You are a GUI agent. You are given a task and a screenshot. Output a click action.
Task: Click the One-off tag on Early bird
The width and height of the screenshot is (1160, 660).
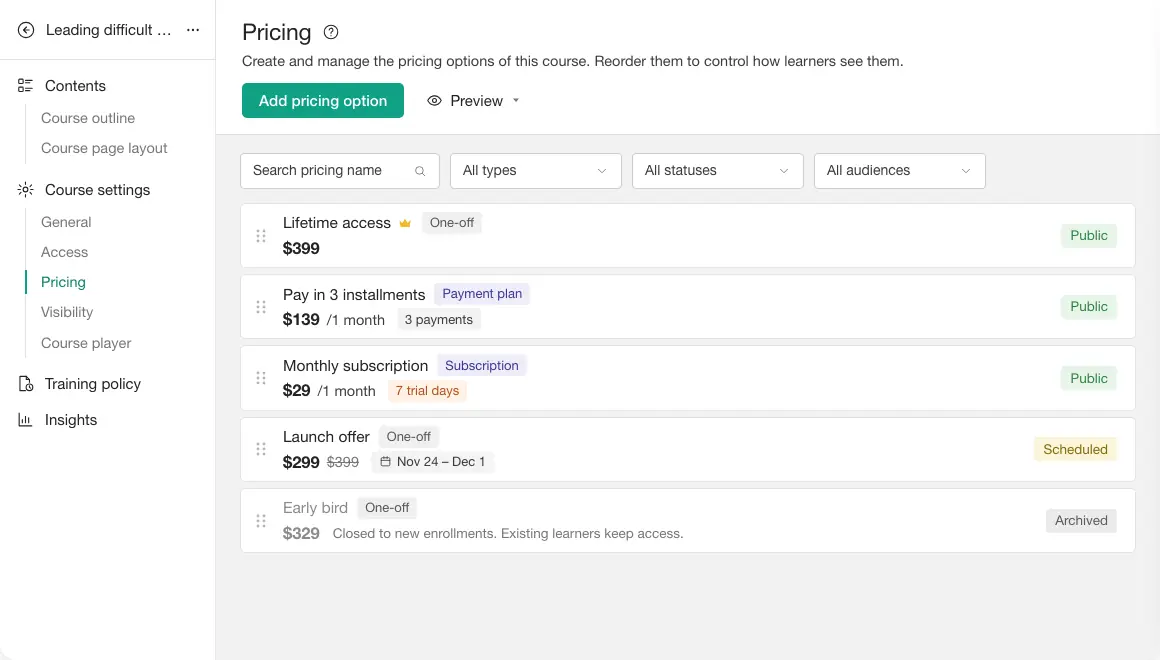pos(387,508)
